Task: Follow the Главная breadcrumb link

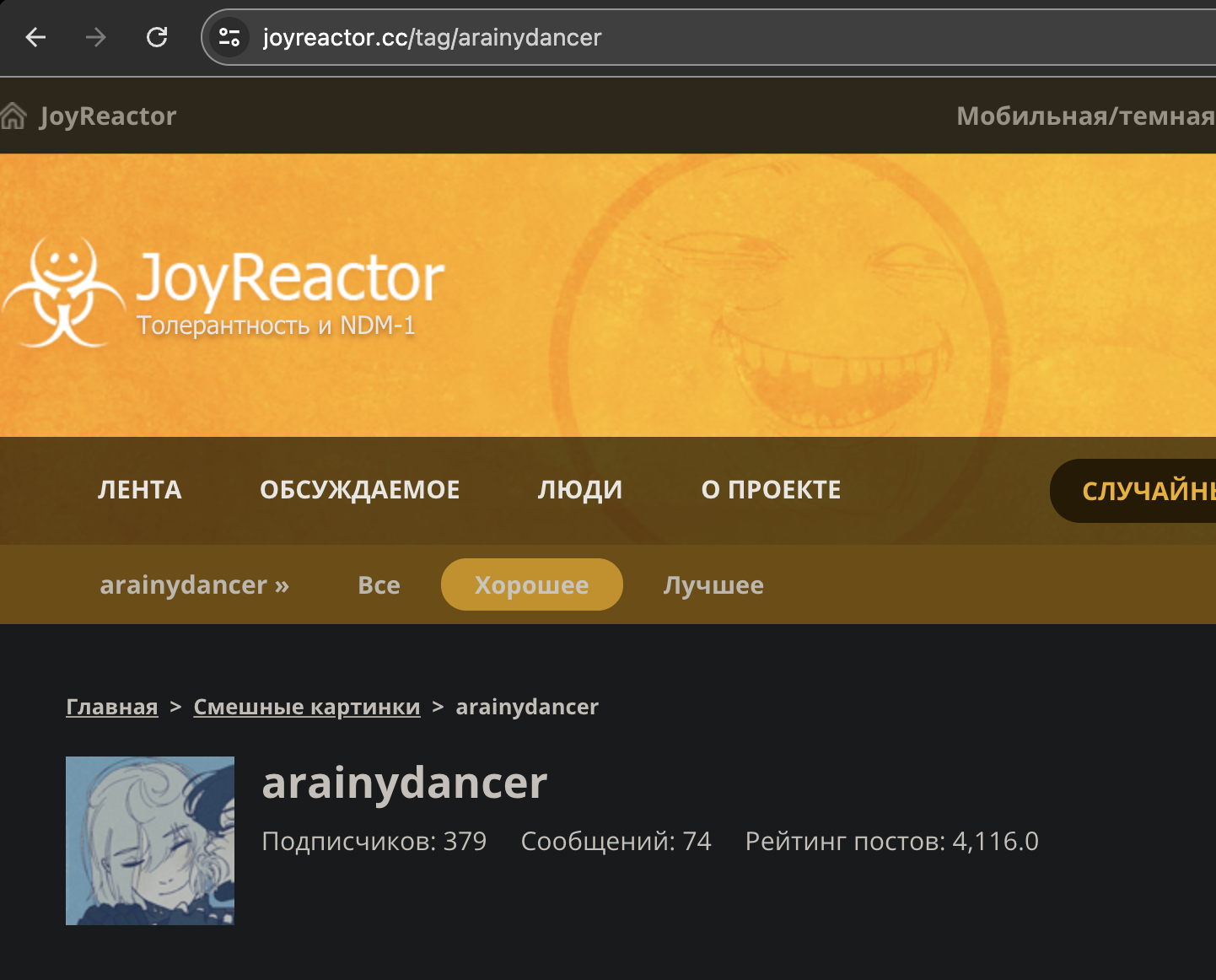Action: coord(112,707)
